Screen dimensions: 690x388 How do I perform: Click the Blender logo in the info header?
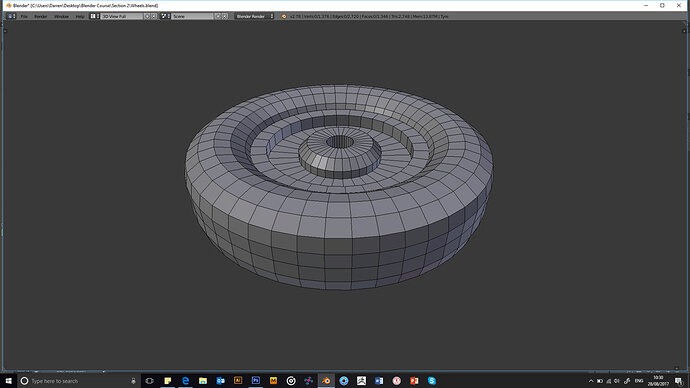point(284,16)
